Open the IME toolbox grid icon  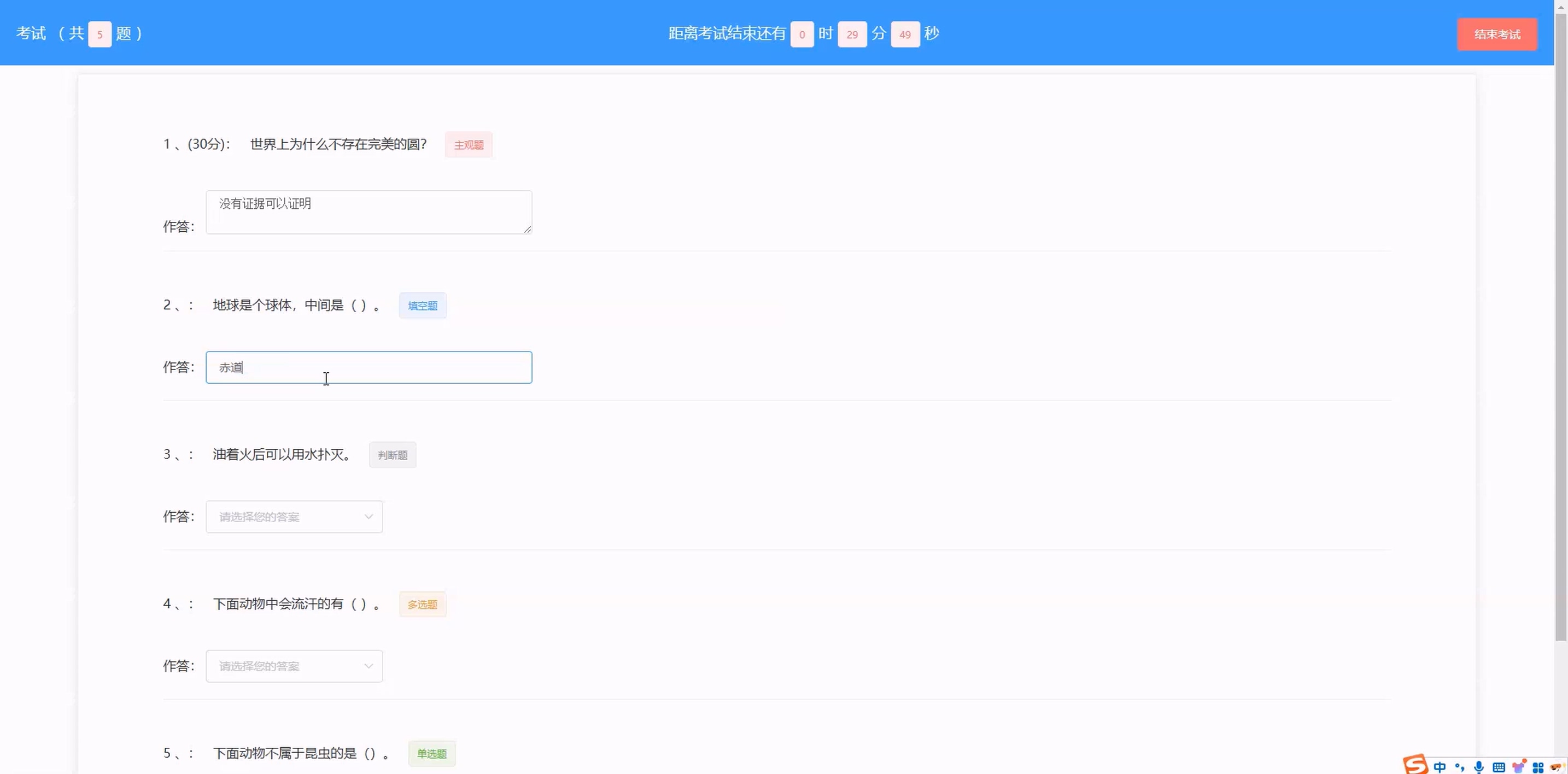coord(1538,767)
